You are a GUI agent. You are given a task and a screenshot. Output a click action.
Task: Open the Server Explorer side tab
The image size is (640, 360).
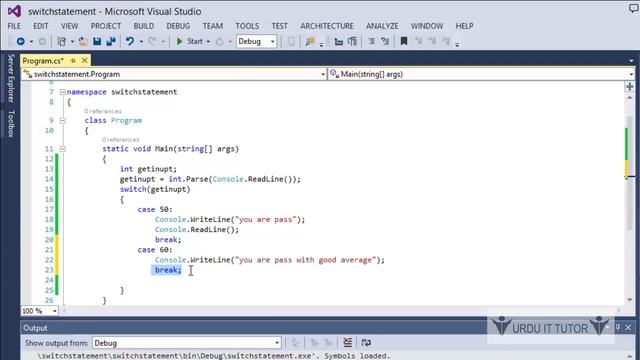coord(11,78)
